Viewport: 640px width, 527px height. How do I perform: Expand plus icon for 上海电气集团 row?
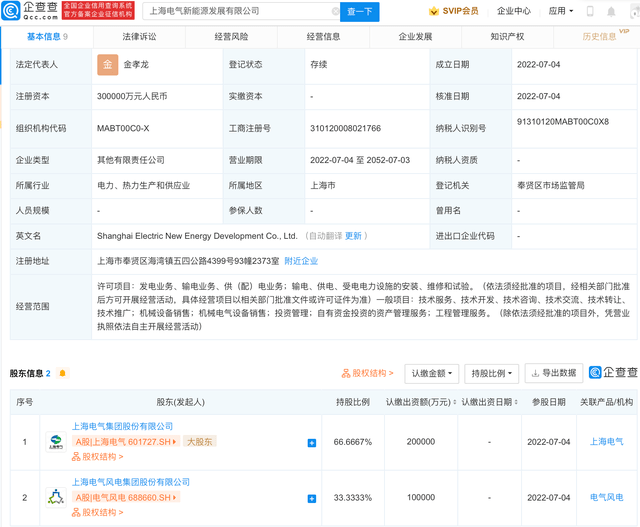pyautogui.click(x=312, y=443)
